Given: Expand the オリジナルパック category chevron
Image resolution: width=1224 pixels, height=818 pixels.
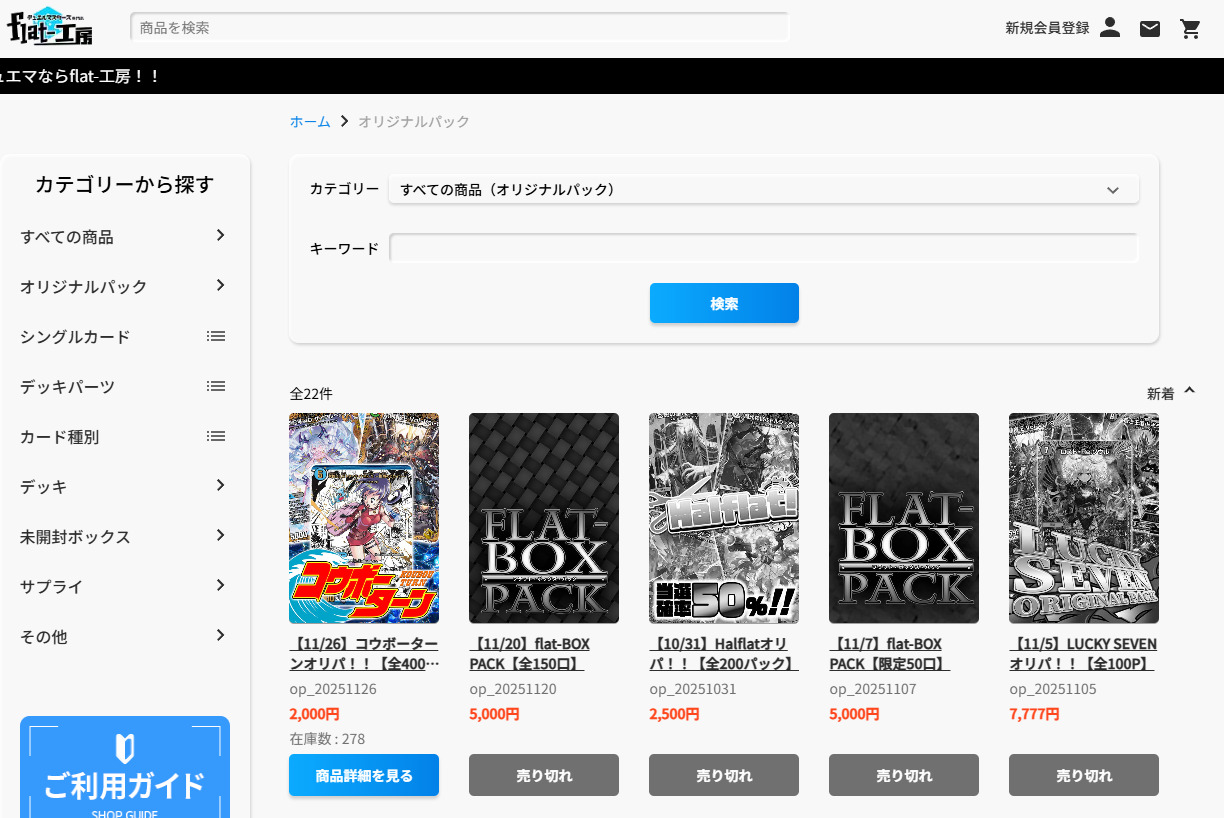Looking at the screenshot, I should 220,286.
